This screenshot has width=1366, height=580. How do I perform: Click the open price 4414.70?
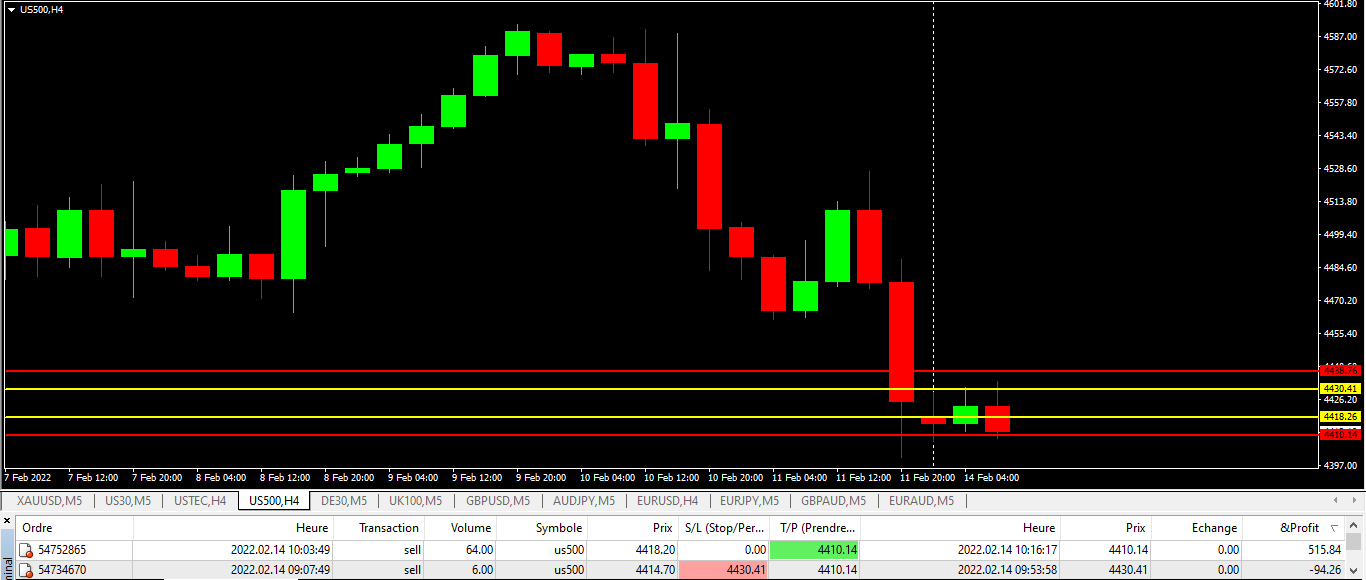654,569
